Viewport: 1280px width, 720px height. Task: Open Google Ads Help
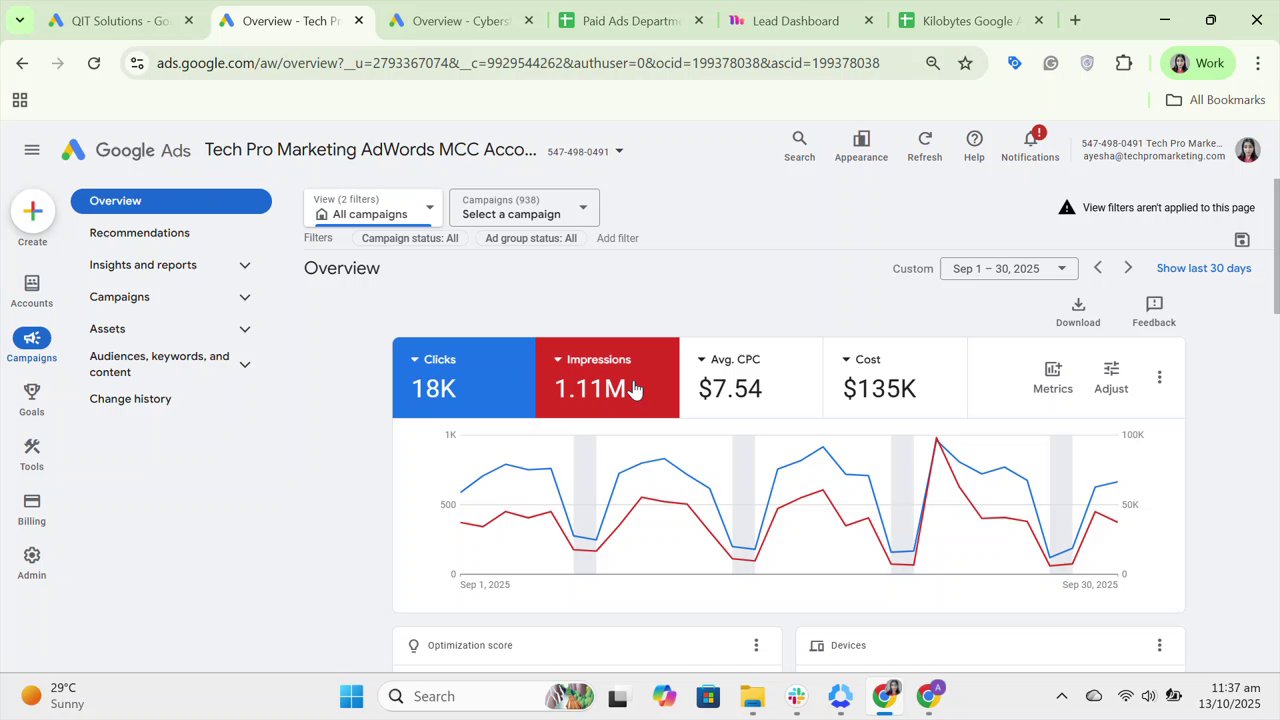pyautogui.click(x=974, y=146)
